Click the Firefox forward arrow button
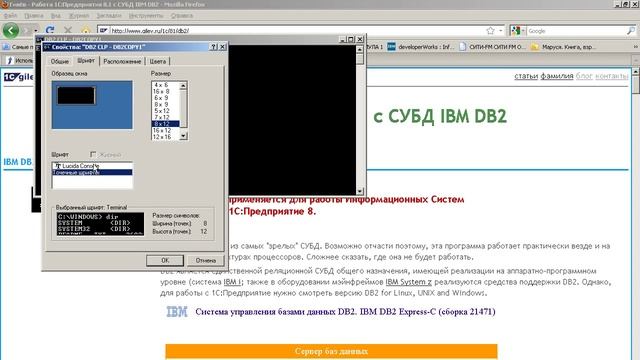The height and width of the screenshot is (360, 640). tap(26, 31)
